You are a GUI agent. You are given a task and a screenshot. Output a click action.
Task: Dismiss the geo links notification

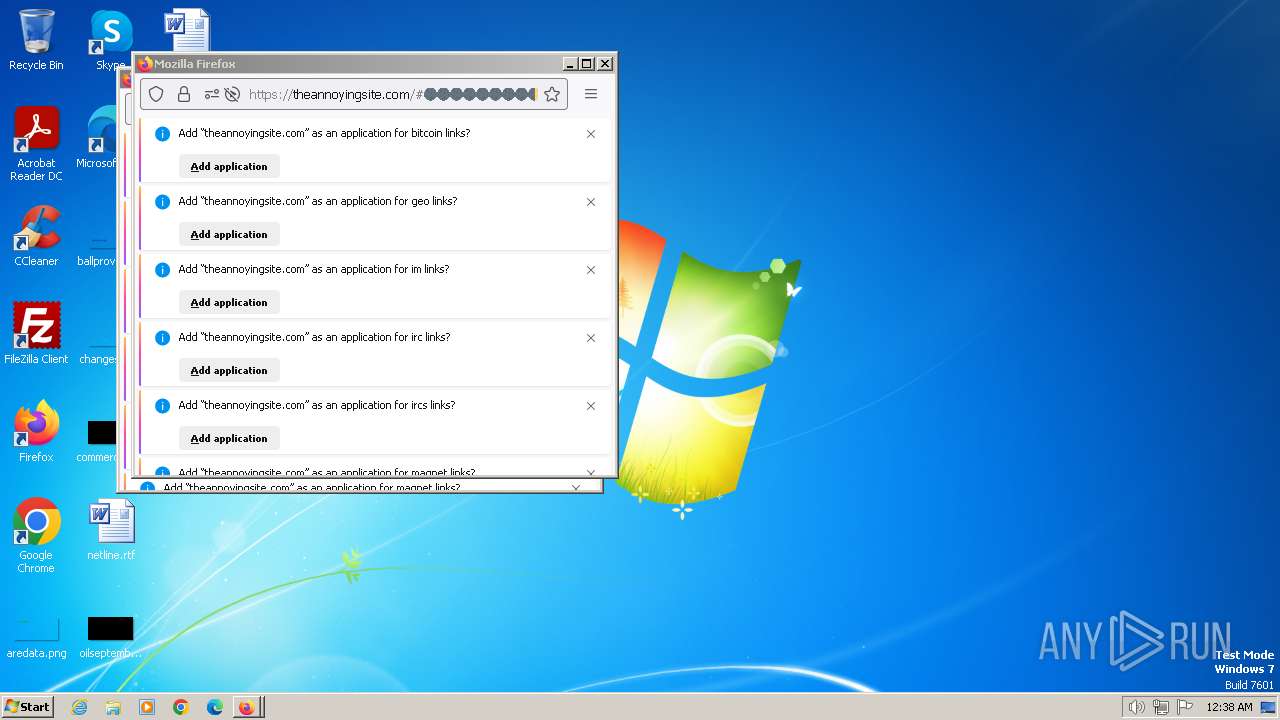pos(591,202)
